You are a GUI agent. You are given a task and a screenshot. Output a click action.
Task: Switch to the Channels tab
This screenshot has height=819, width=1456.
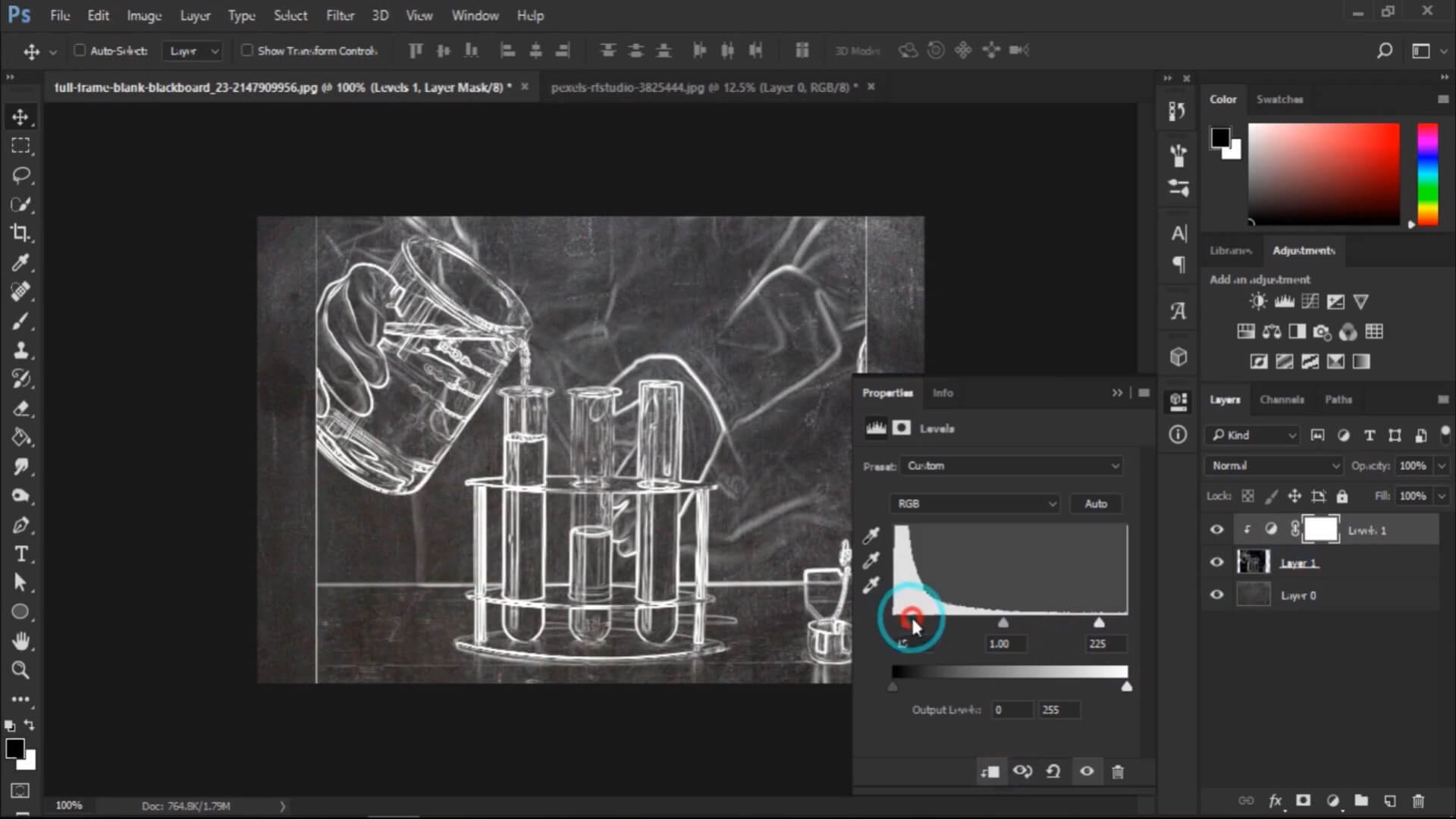point(1282,399)
